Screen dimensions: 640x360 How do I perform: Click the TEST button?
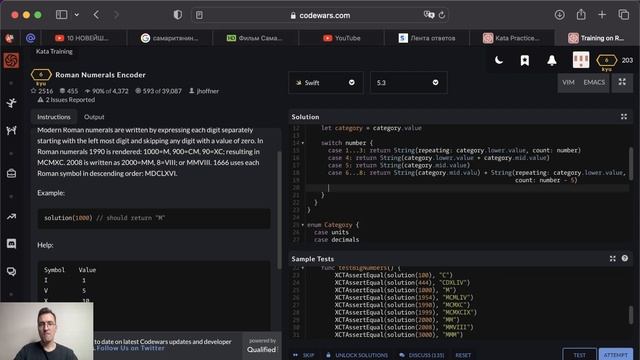pos(579,355)
